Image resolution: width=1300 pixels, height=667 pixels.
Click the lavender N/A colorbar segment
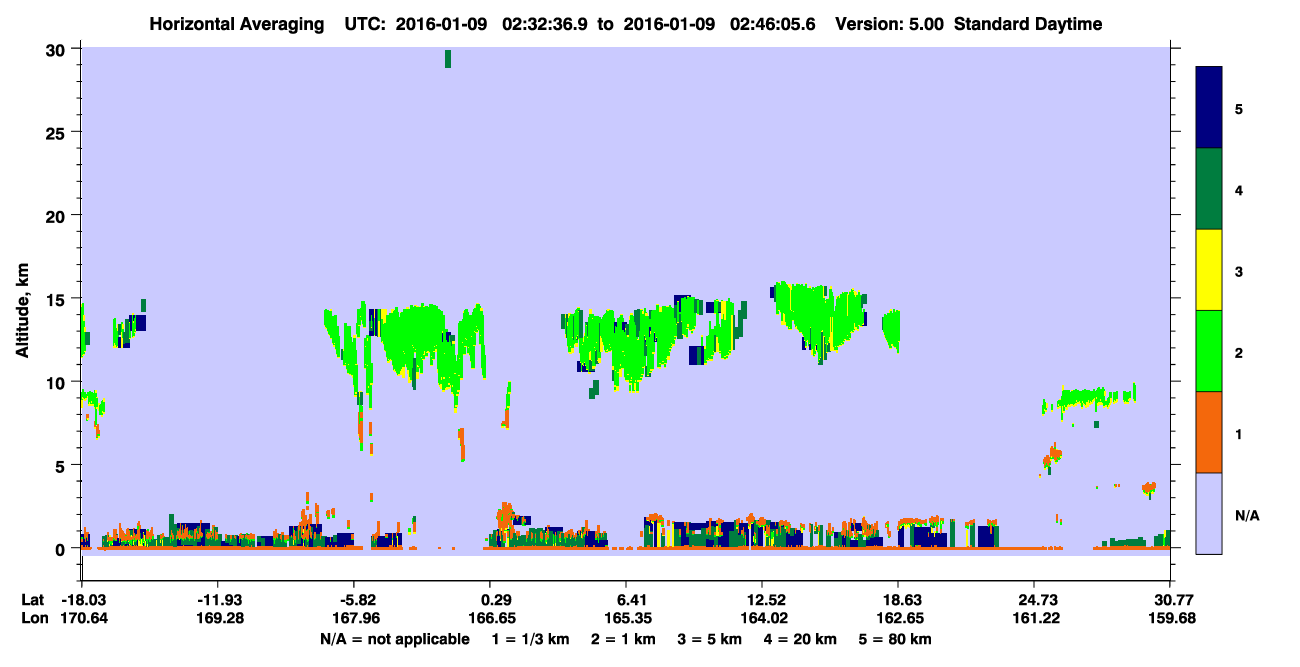(x=1209, y=513)
